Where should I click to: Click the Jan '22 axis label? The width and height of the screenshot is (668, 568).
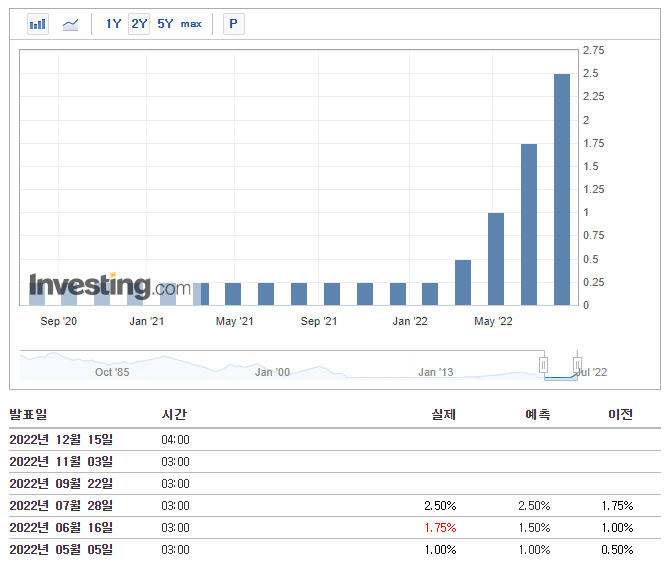coord(410,321)
